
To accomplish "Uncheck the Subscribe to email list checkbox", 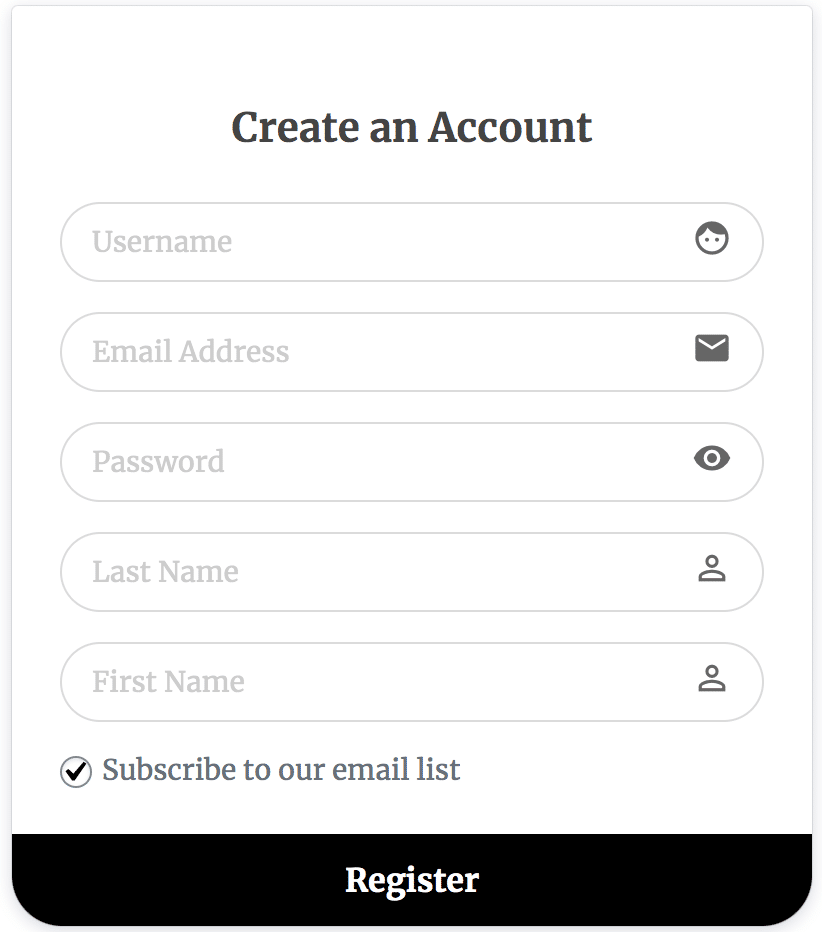I will pyautogui.click(x=76, y=772).
